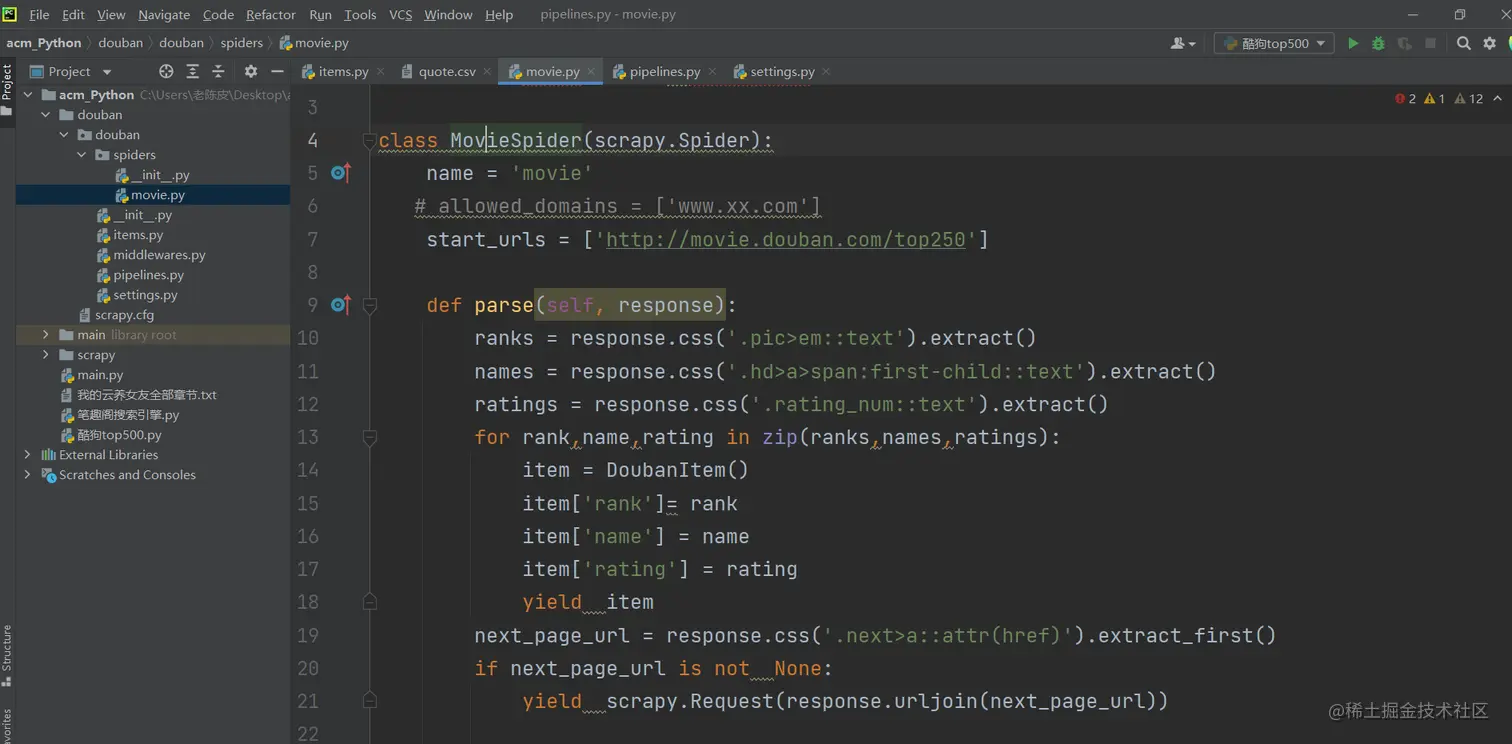This screenshot has width=1512, height=744.
Task: Click the override gutter icon on line 9
Action: pyautogui.click(x=340, y=305)
